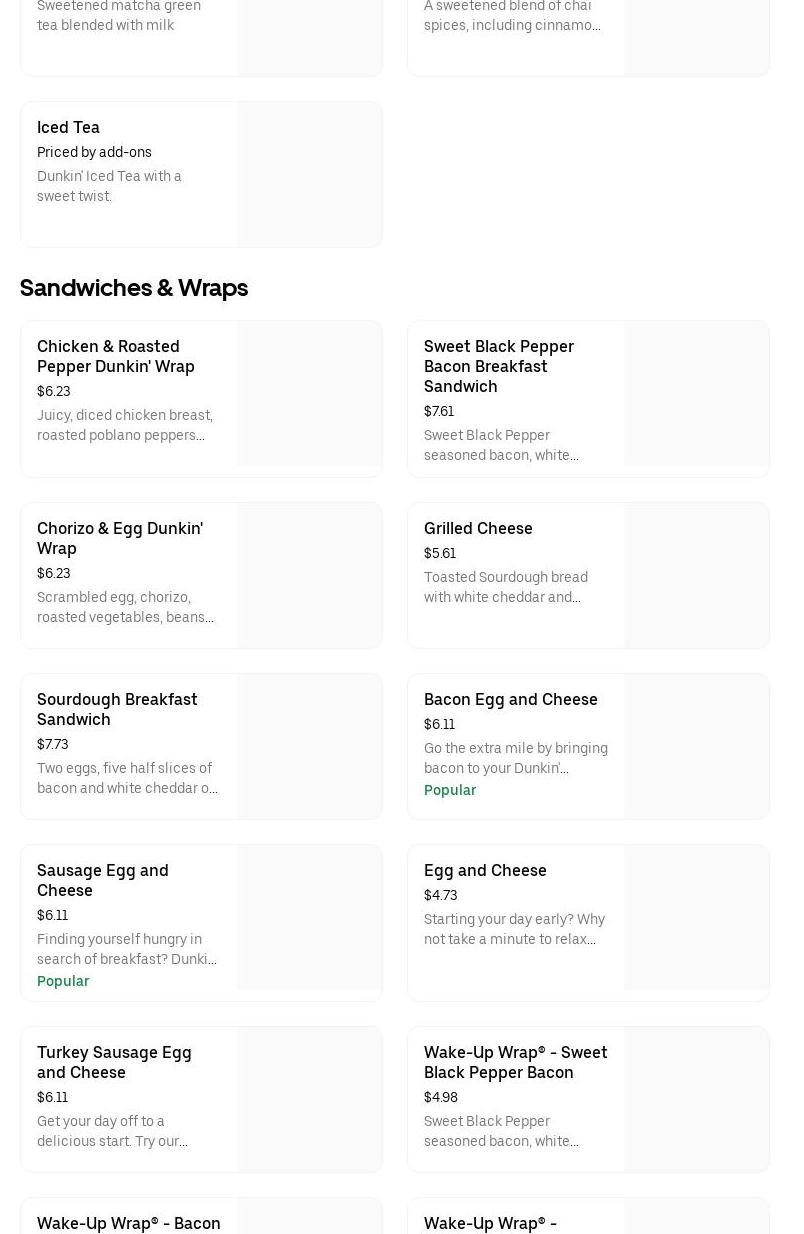Open the Sourdough Breakfast Sandwich item
The image size is (804, 1234).
[x=117, y=709]
